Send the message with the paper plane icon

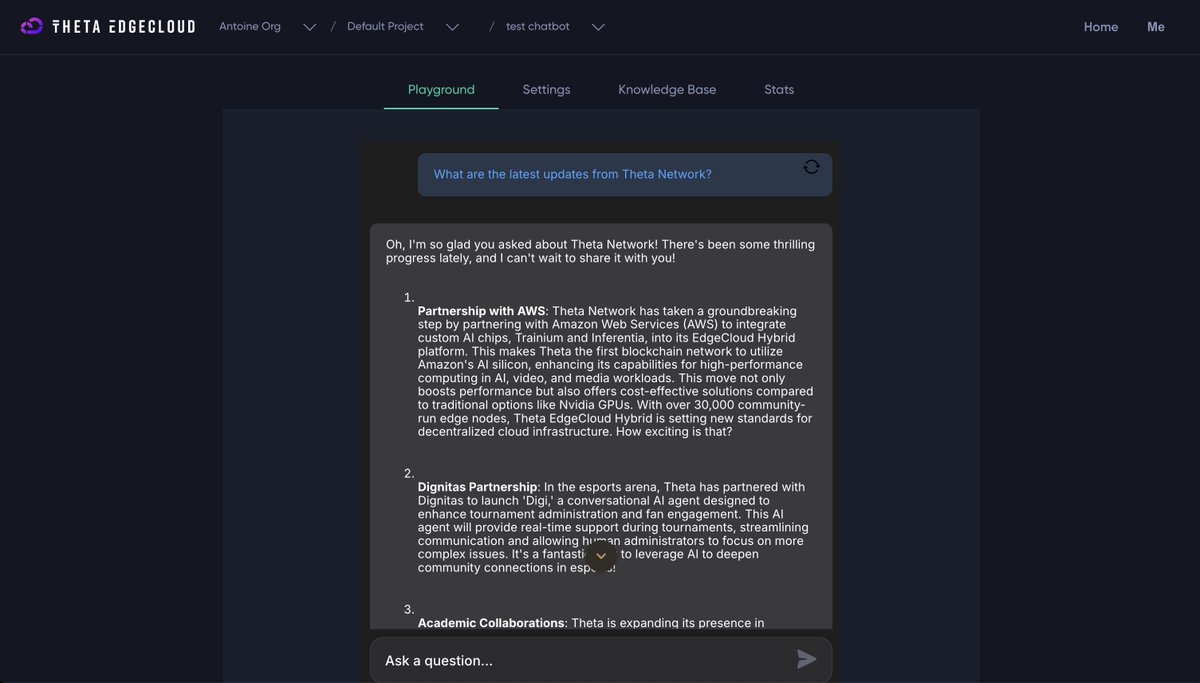tap(807, 659)
